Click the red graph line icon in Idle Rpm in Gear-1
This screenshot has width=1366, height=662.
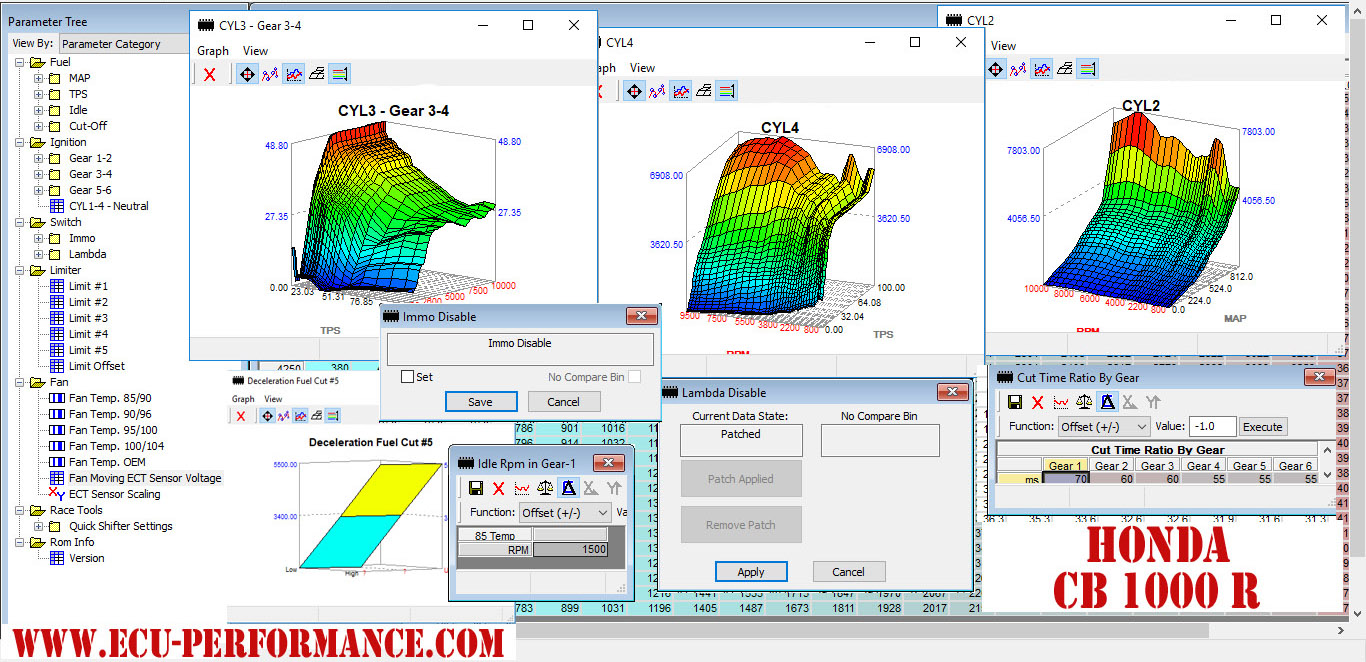point(521,488)
